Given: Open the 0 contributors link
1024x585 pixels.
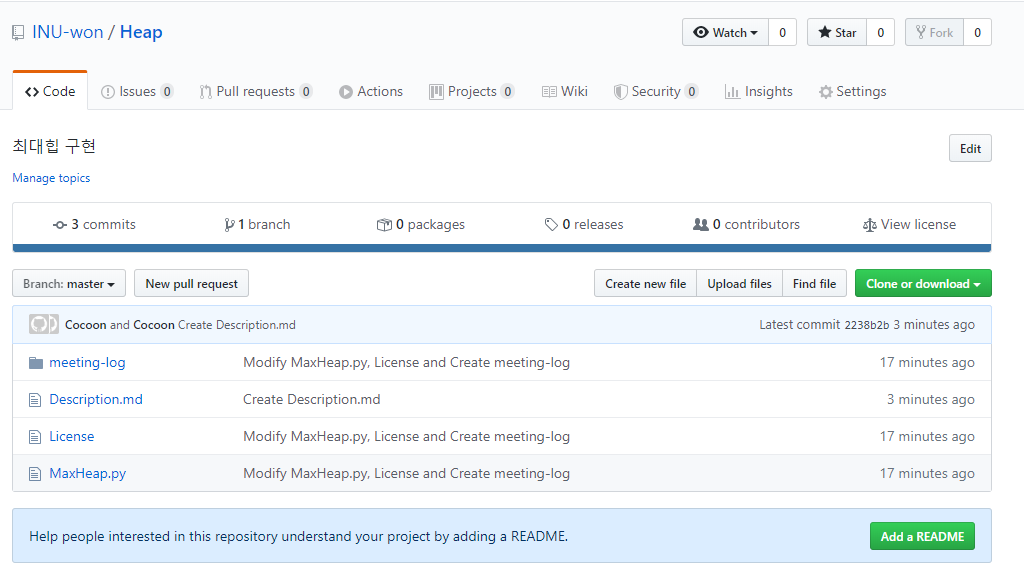Looking at the screenshot, I should (x=746, y=224).
